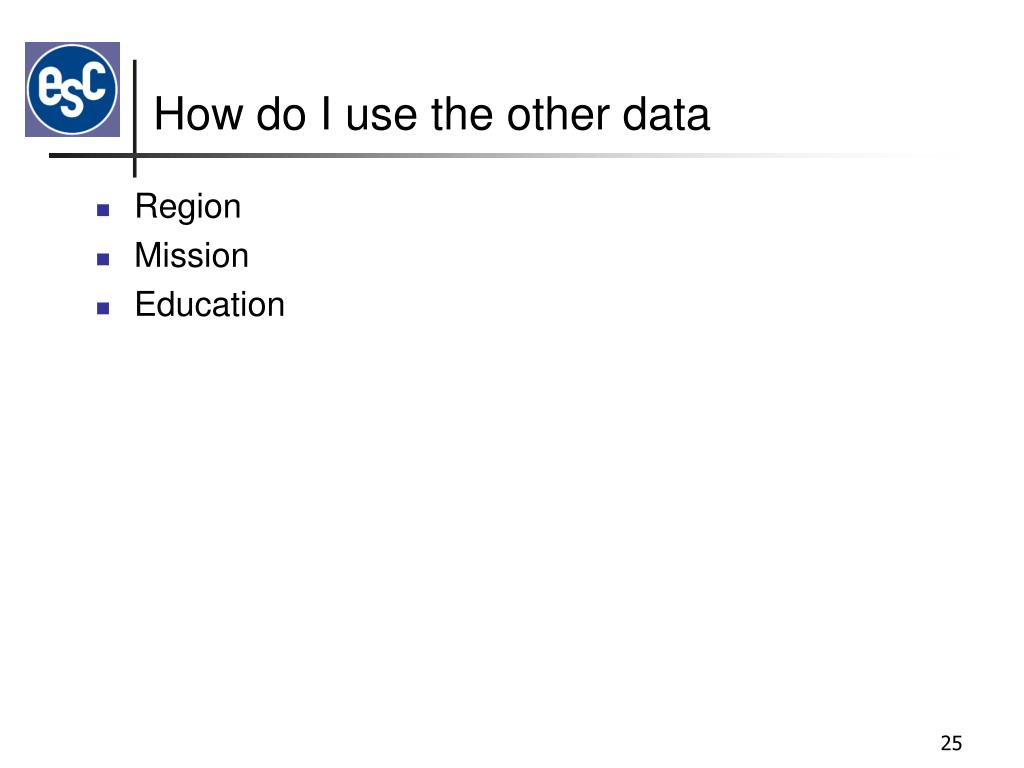Click the letter s in the logo
Screen dimensions: 1024x768
coord(72,102)
